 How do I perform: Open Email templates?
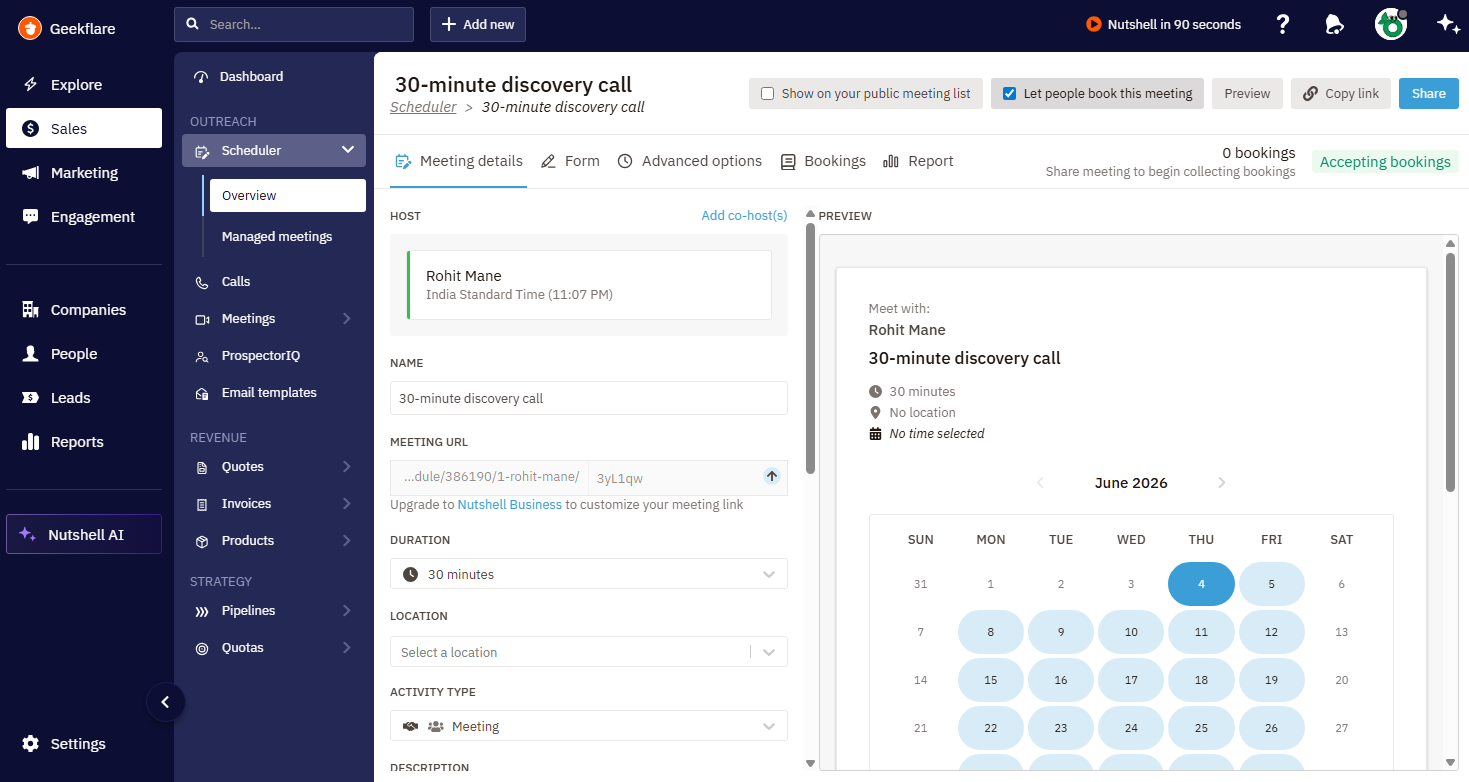(269, 393)
